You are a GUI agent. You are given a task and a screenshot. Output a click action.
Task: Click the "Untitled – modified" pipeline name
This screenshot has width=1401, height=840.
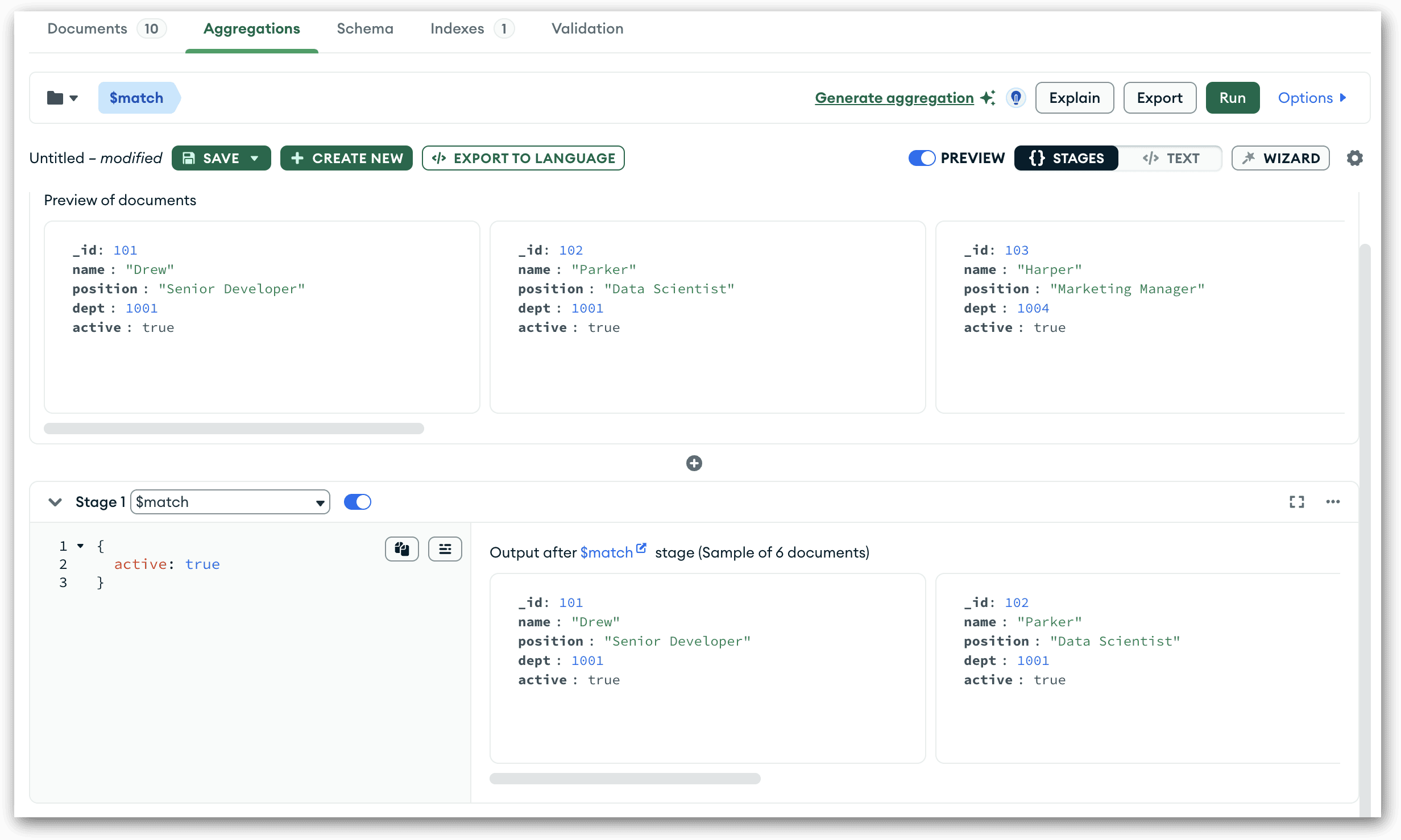pos(96,158)
